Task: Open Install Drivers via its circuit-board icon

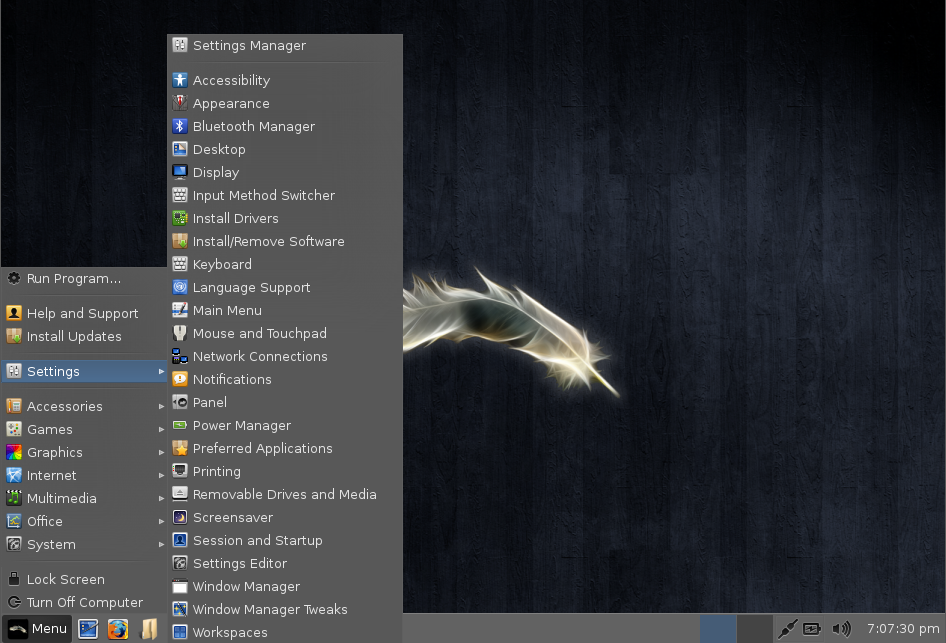Action: pos(180,218)
